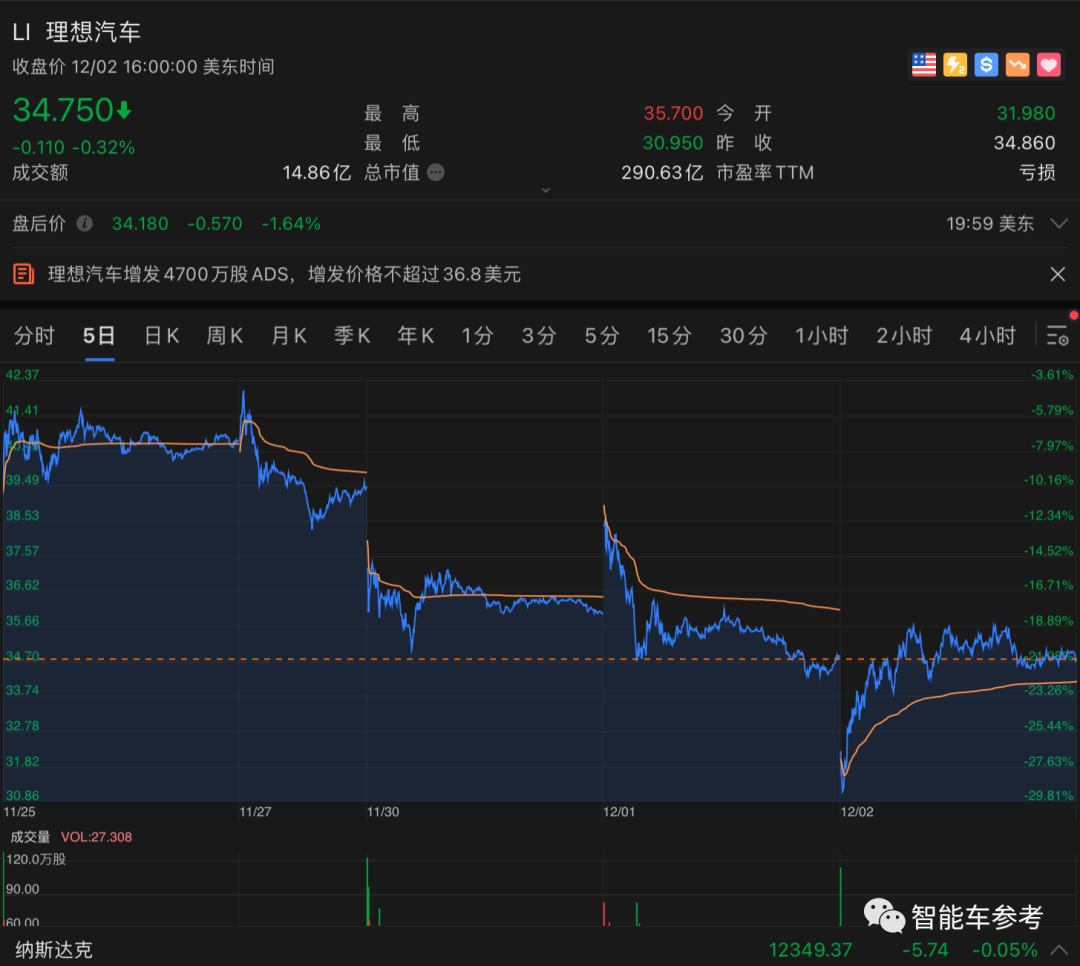The image size is (1080, 966).
Task: Tap the yellow lightning Level 2 icon
Action: click(x=955, y=65)
